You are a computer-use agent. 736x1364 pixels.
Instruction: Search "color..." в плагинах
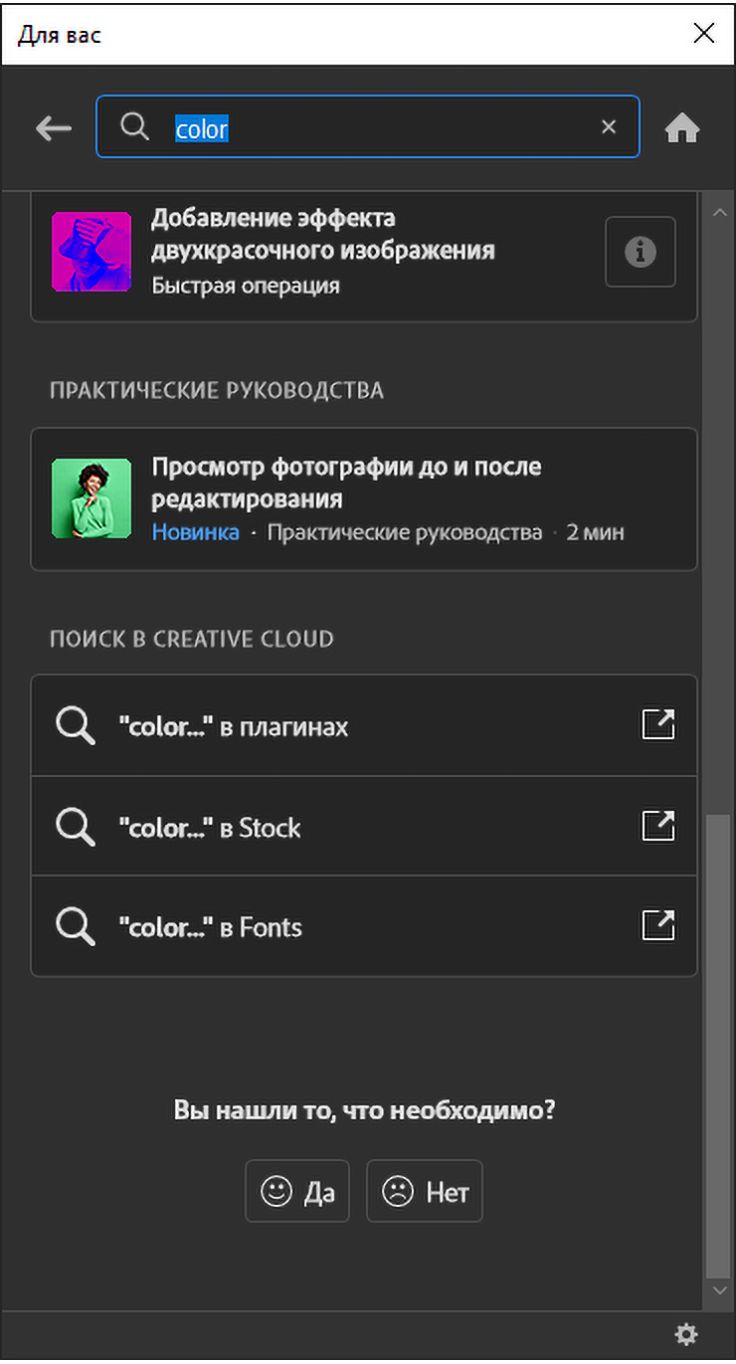tap(234, 727)
